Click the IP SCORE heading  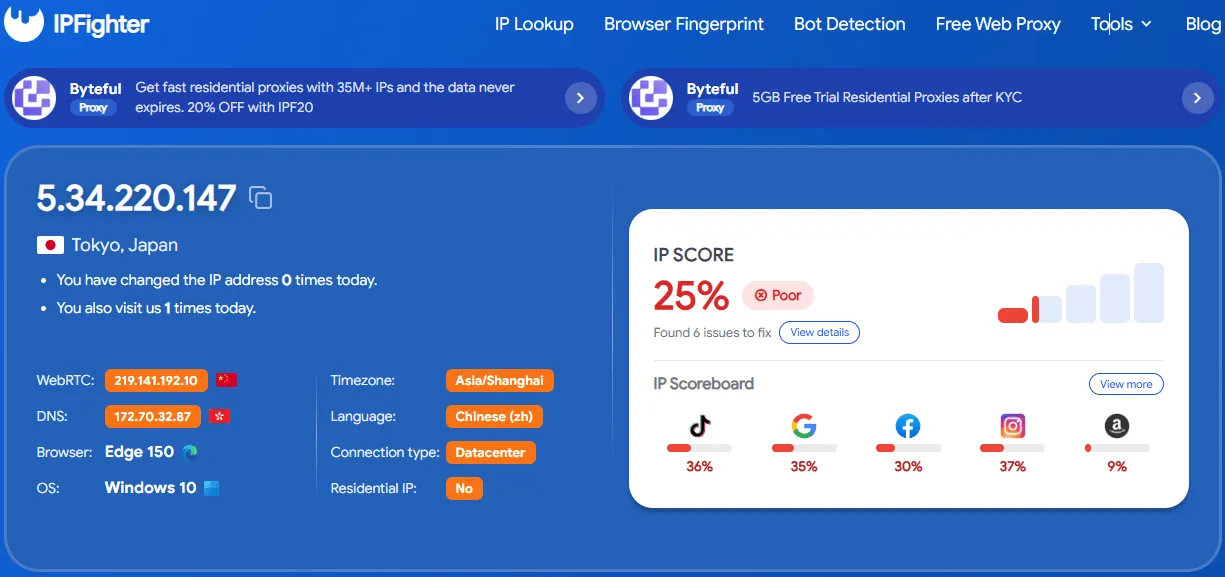click(x=693, y=255)
